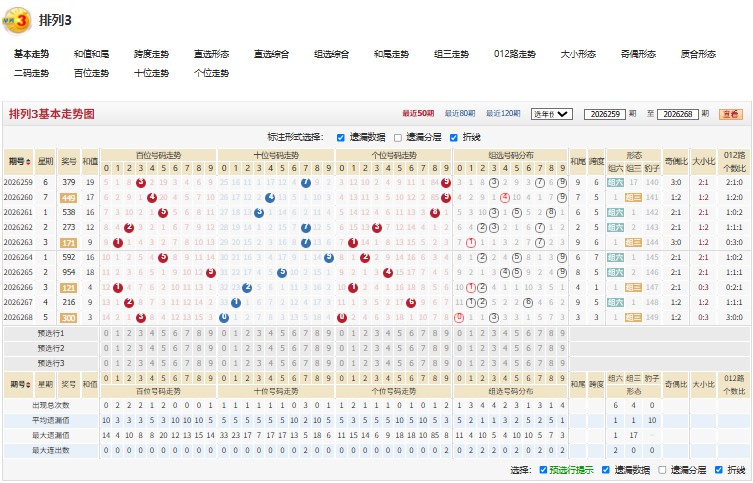Sort using the bottom 期号 header arrows
753x483 pixels.
tap(28, 385)
